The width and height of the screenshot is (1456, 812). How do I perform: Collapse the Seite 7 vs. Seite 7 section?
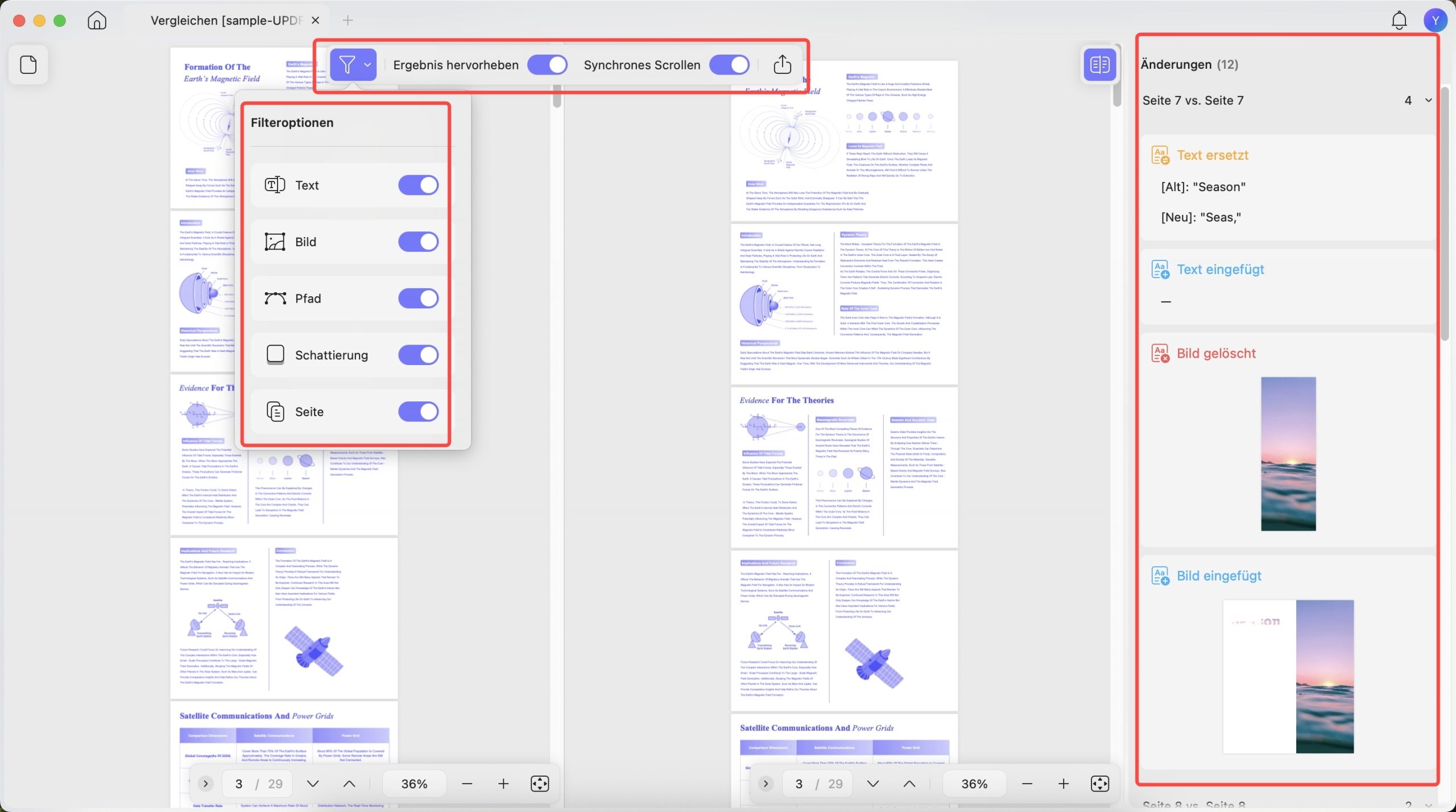pos(1428,101)
